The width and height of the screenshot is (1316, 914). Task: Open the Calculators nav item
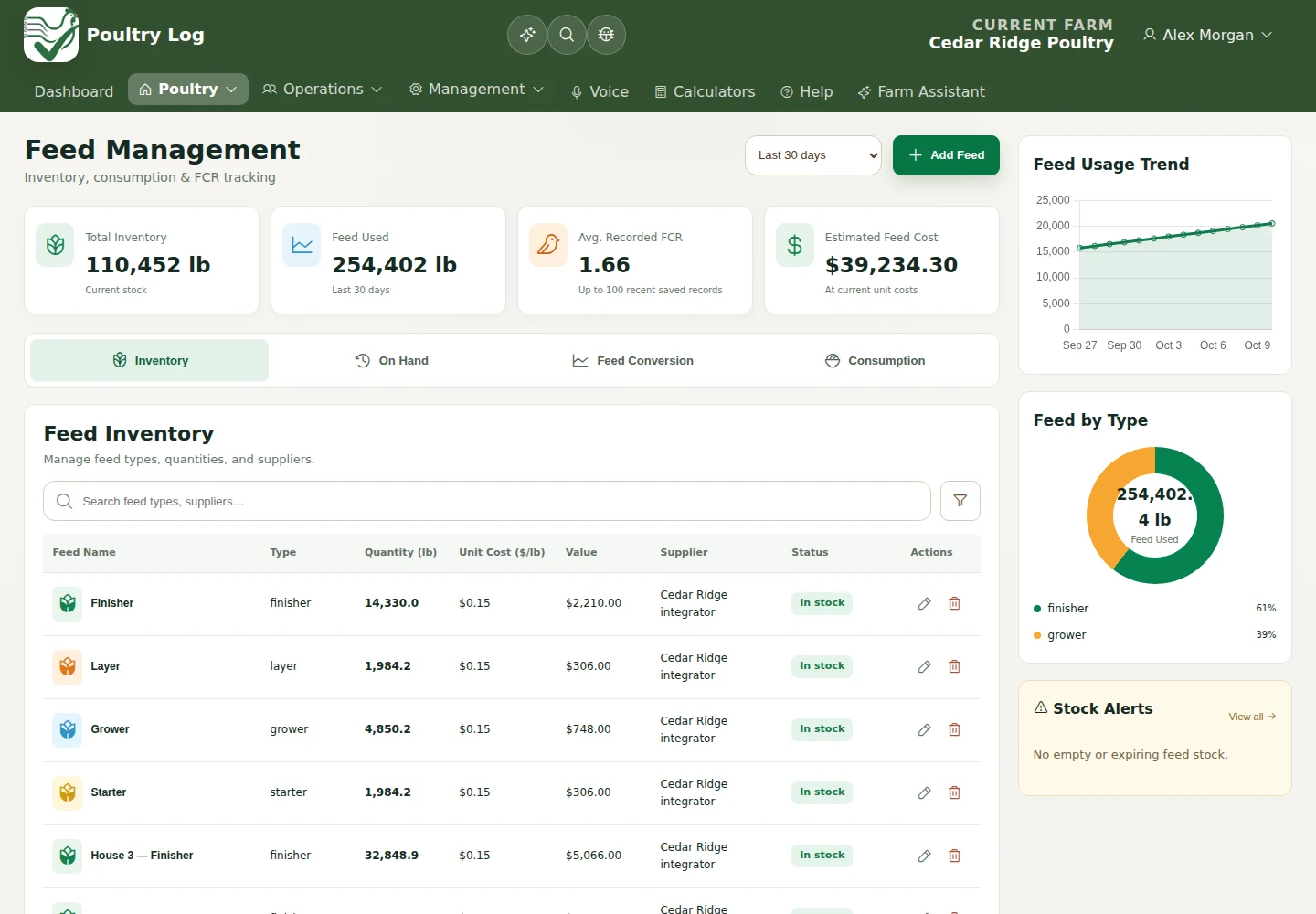706,91
